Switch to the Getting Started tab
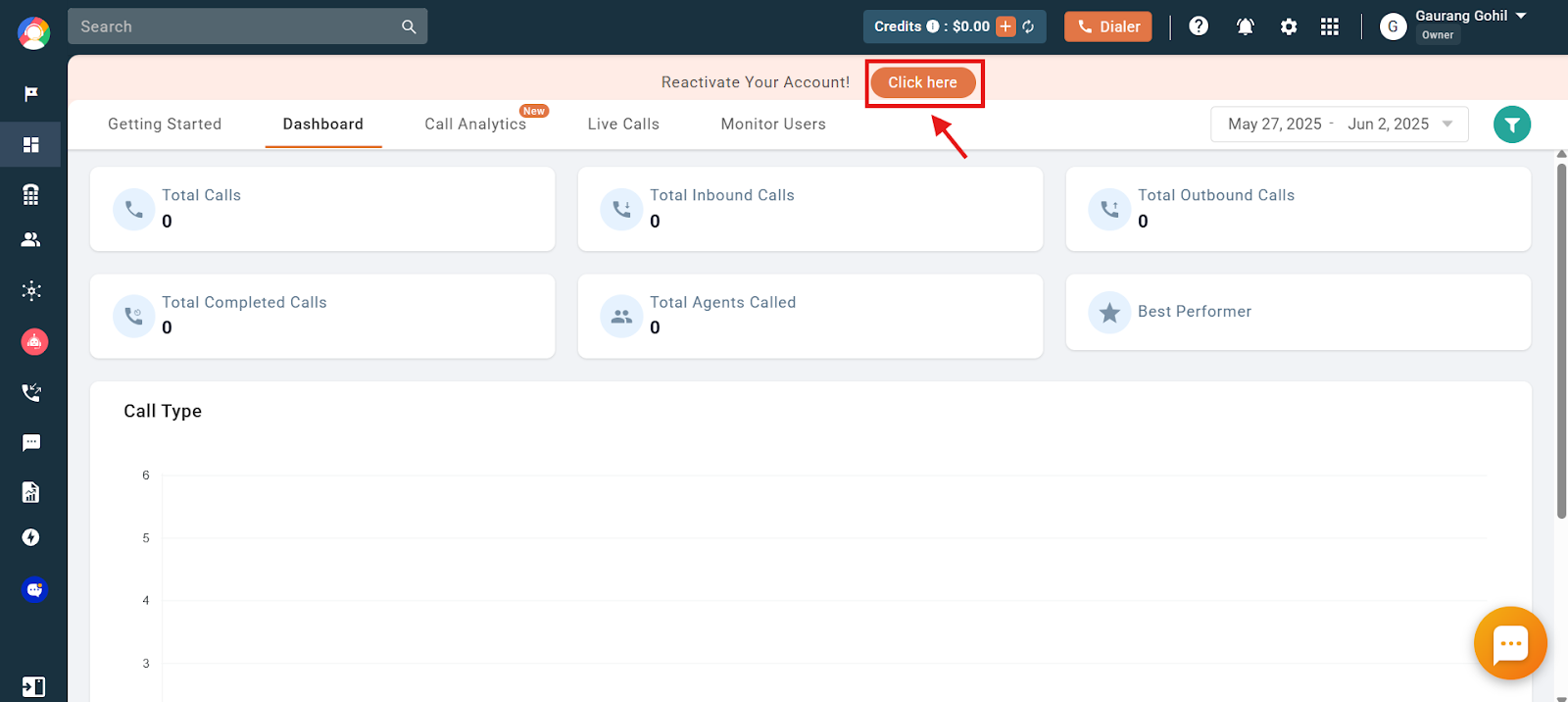The image size is (1568, 702). point(165,125)
